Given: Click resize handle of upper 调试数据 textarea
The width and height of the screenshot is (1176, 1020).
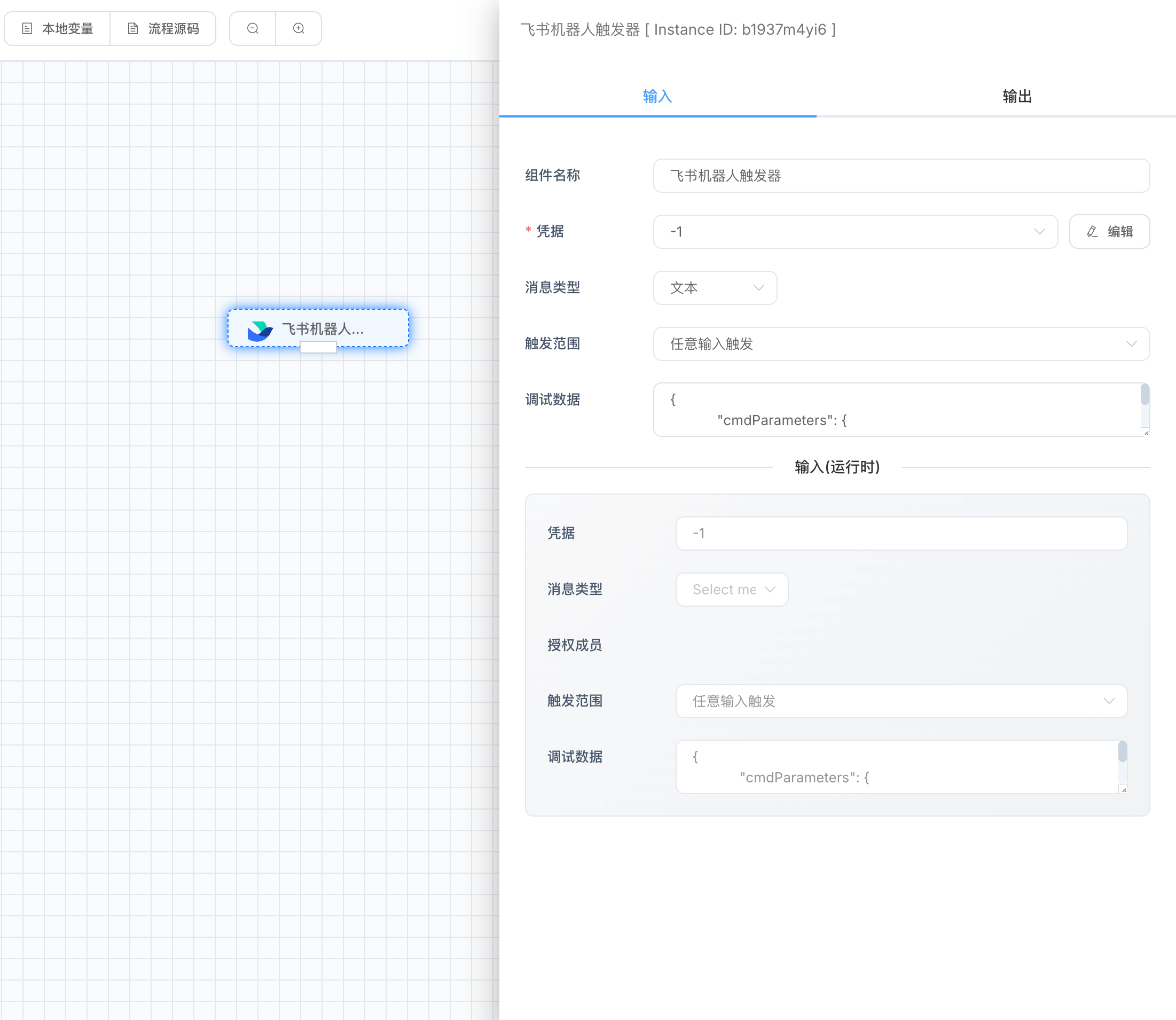Looking at the screenshot, I should click(x=1146, y=433).
